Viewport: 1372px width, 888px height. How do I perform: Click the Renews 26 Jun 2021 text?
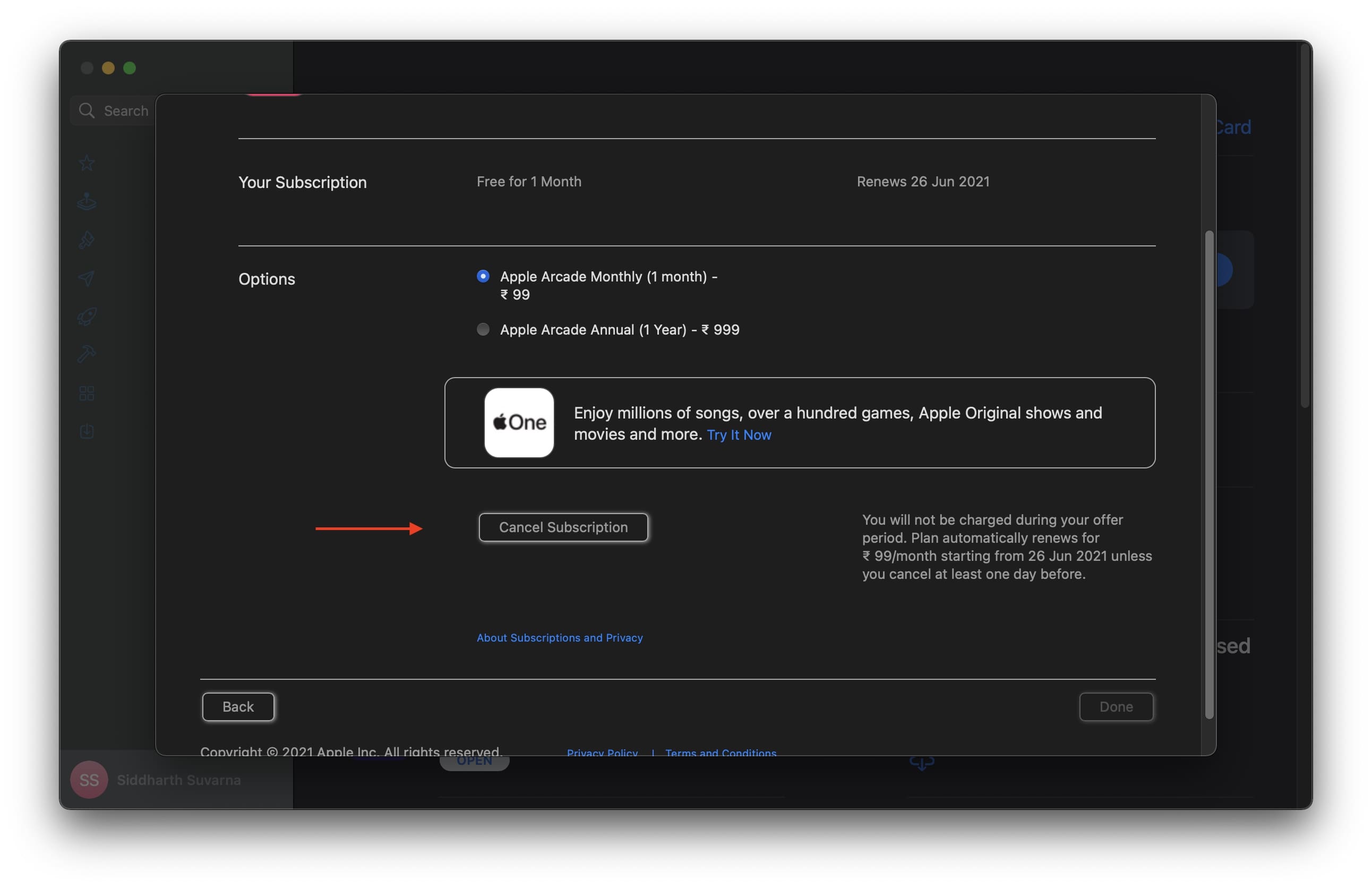(x=923, y=181)
